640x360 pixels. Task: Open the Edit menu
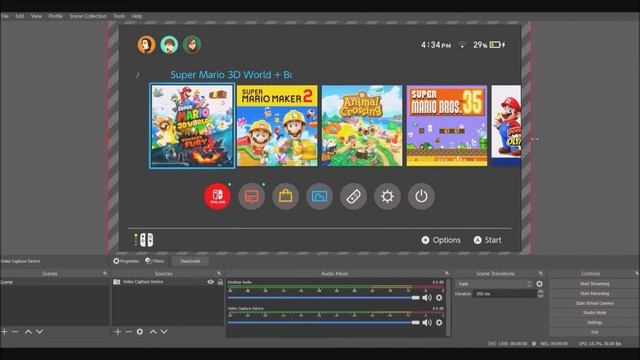(20, 16)
